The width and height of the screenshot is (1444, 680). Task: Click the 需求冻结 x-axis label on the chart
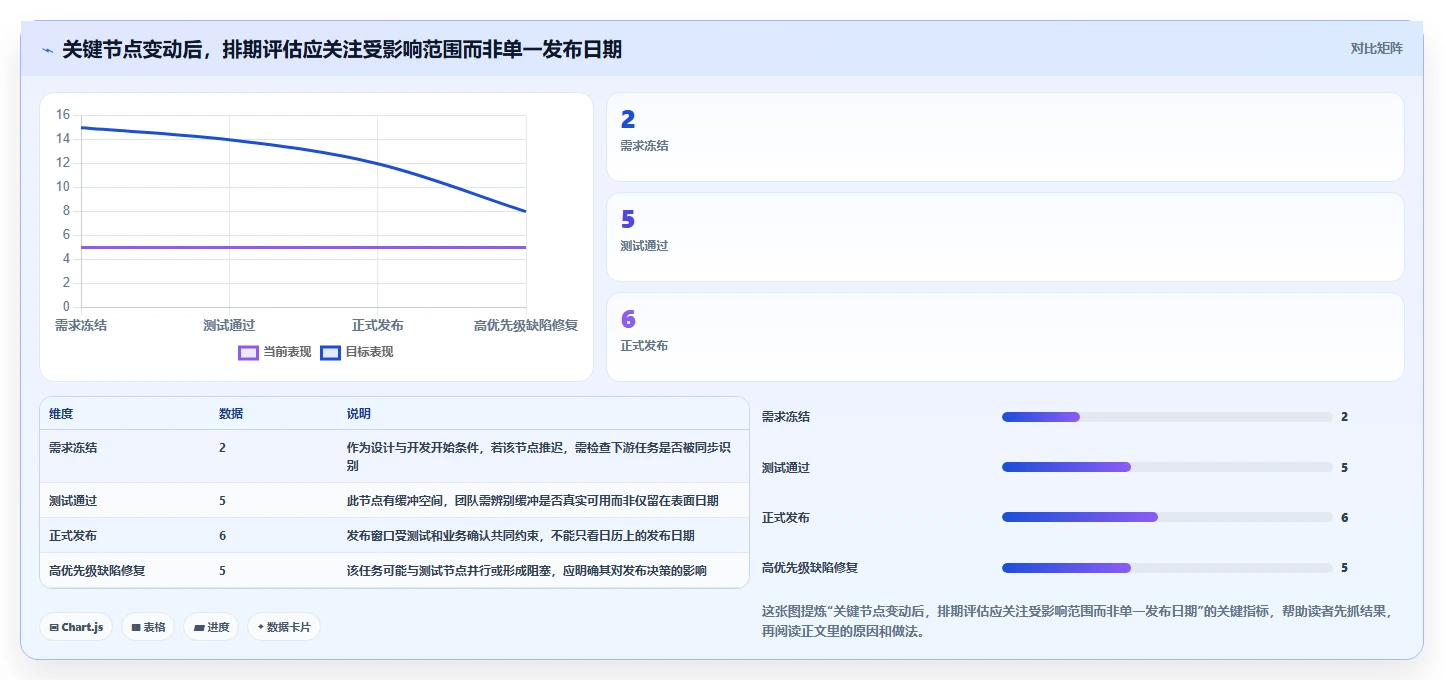click(81, 325)
